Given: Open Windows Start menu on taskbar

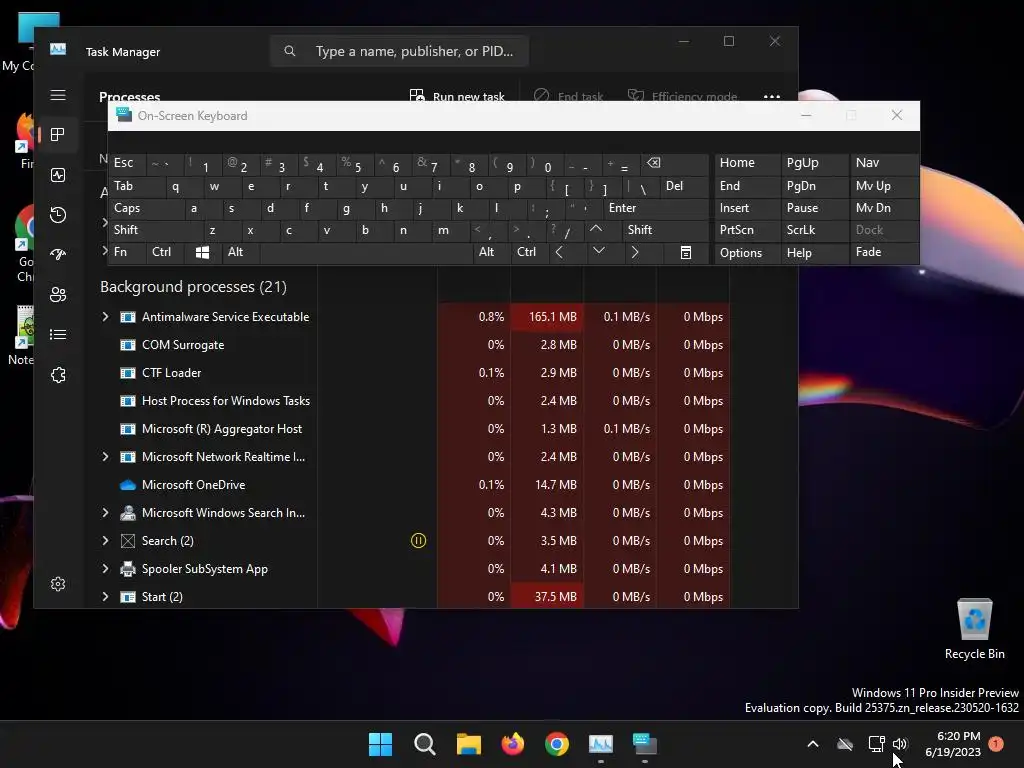Looking at the screenshot, I should tap(380, 744).
